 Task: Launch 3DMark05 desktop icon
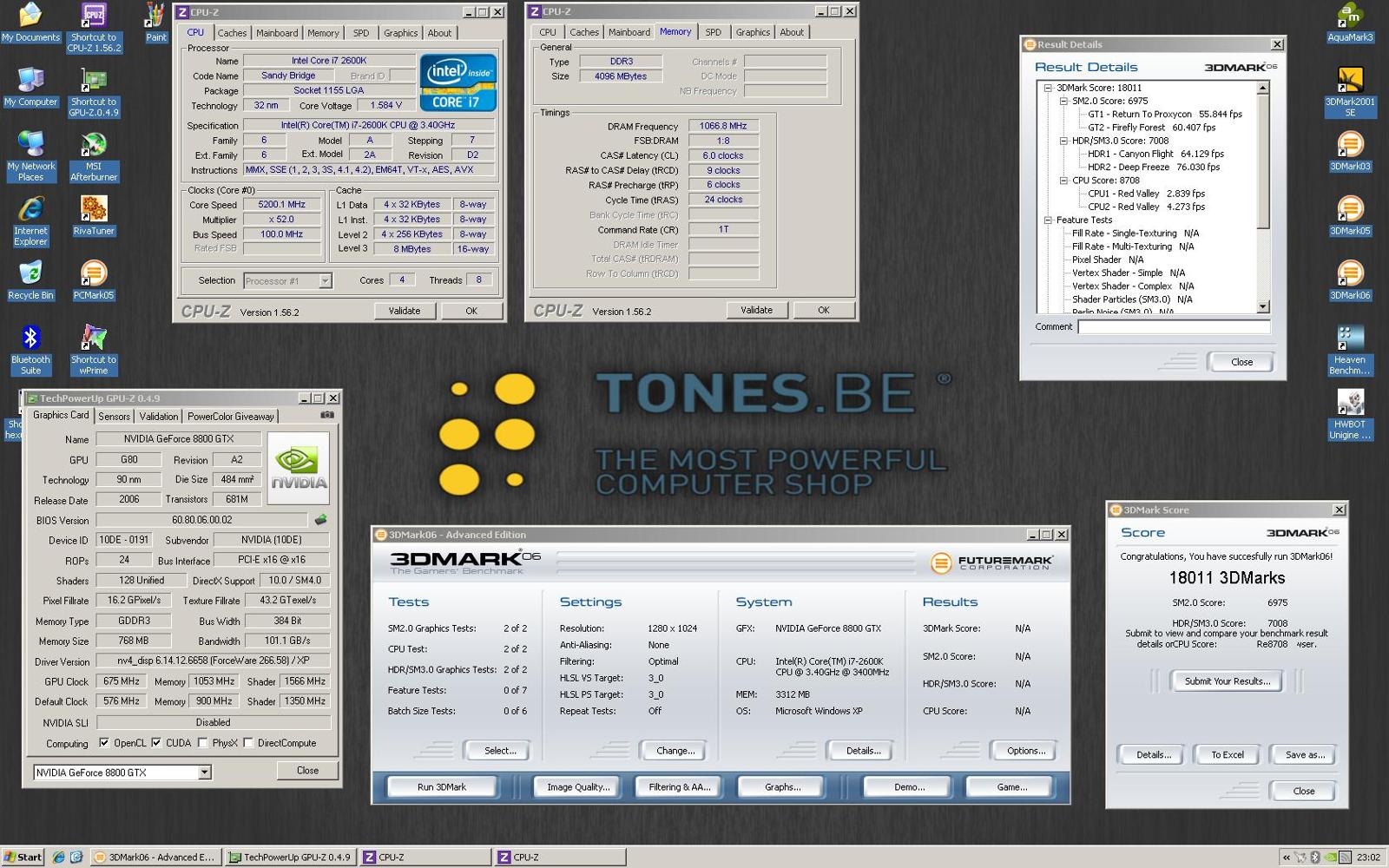pos(1350,216)
